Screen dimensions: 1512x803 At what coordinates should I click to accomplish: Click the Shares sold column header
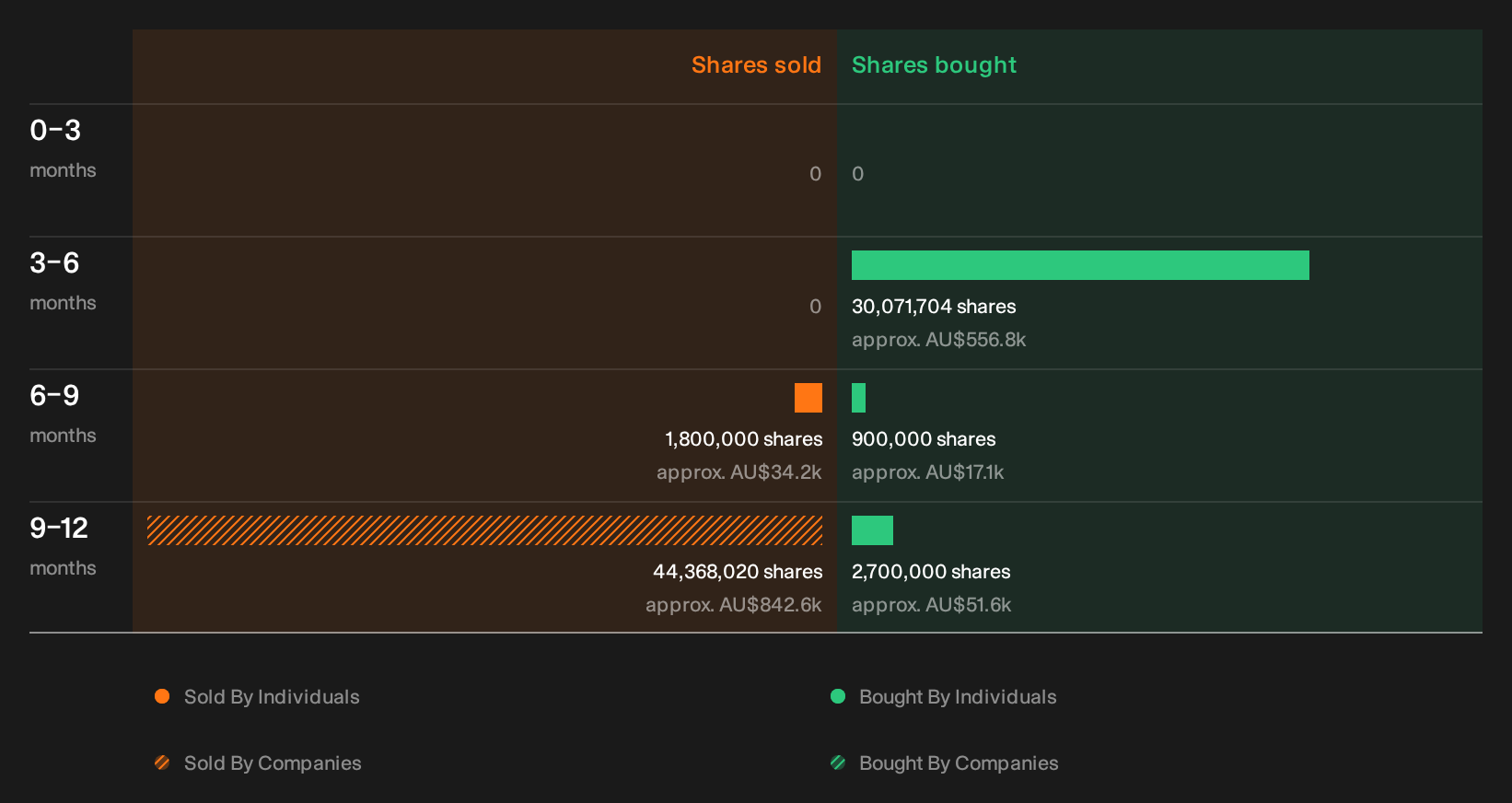(x=756, y=65)
